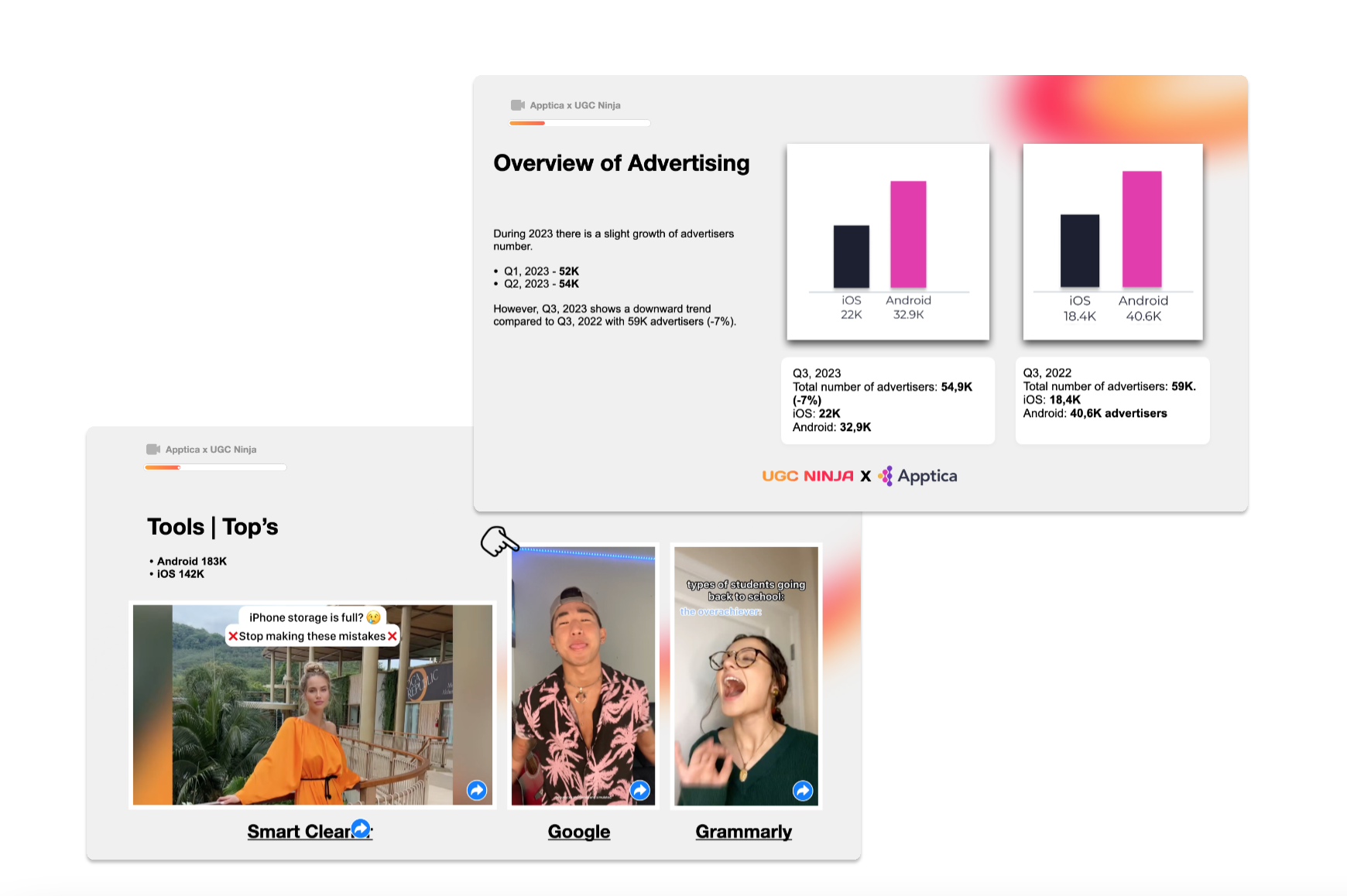The width and height of the screenshot is (1347, 896).
Task: Click the camera icon in the Tools slide header
Action: [153, 450]
